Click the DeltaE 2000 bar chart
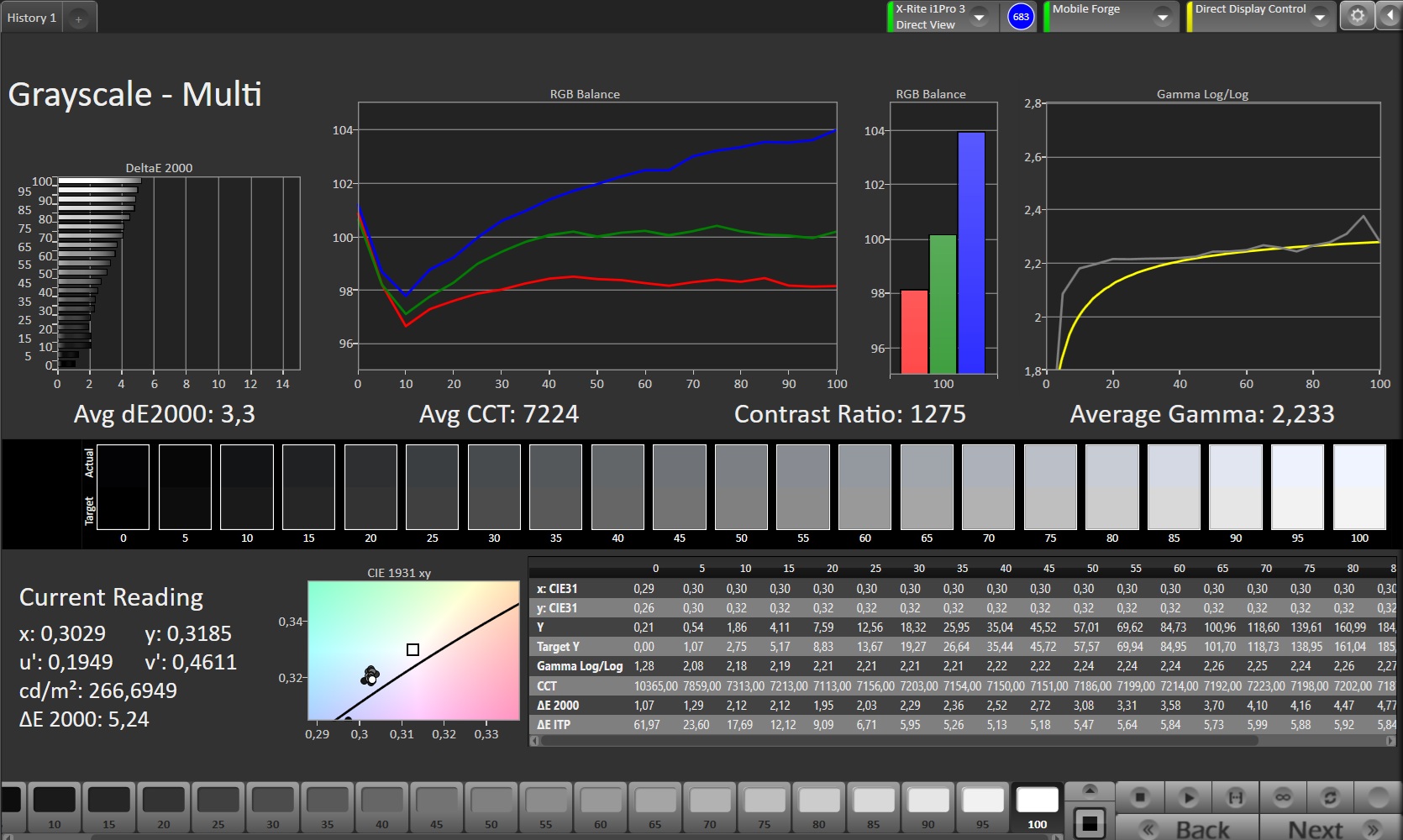This screenshot has height=840, width=1403. tap(178, 273)
